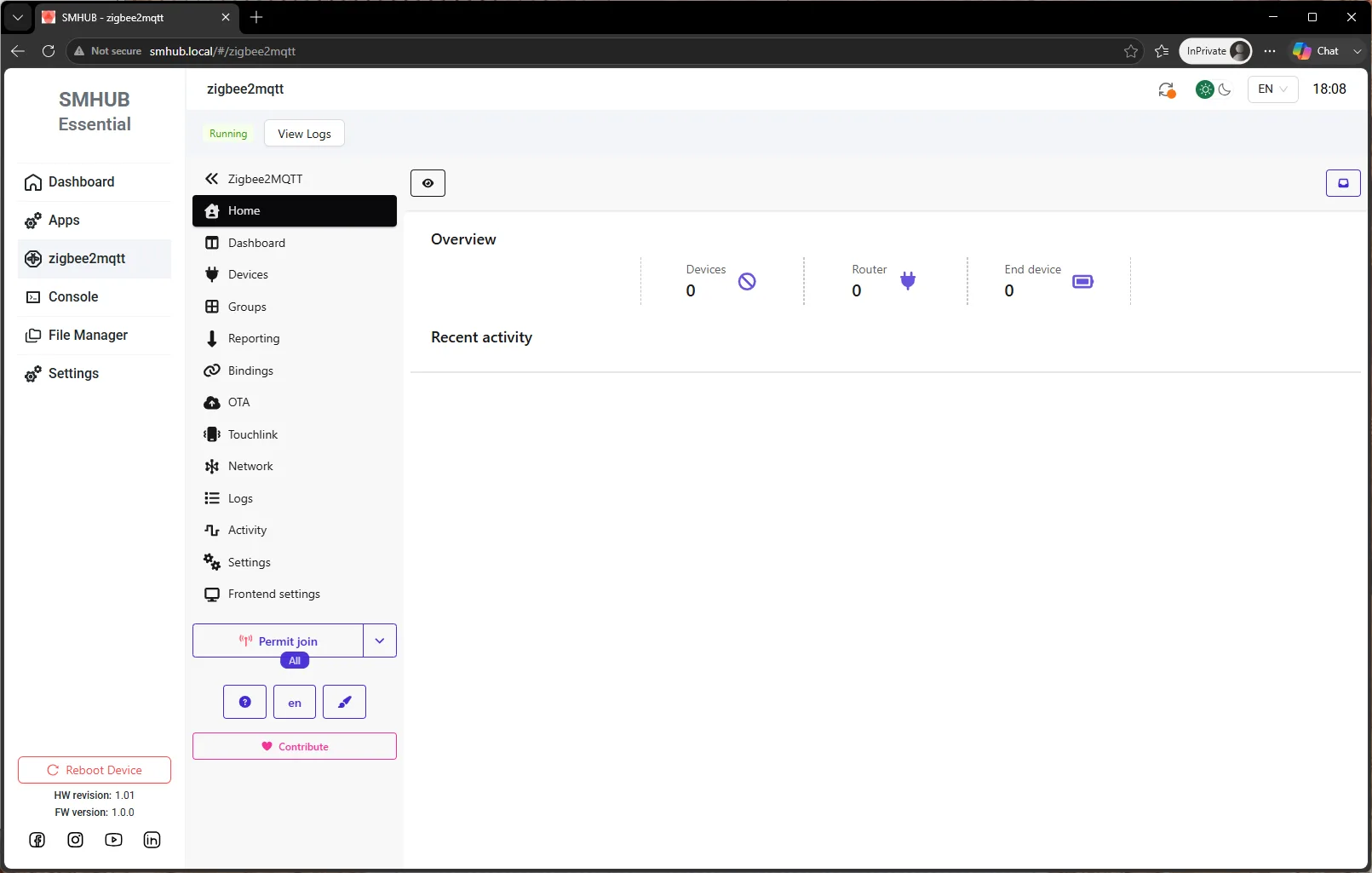Expand Copilot Chat sidebar chevron

pyautogui.click(x=1358, y=51)
